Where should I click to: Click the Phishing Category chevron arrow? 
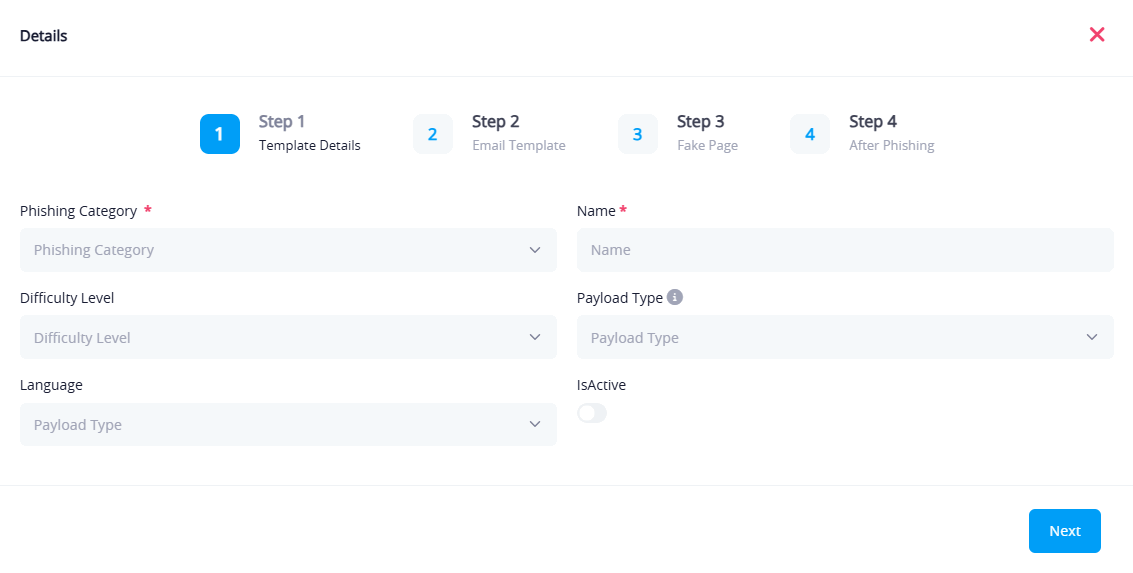535,250
